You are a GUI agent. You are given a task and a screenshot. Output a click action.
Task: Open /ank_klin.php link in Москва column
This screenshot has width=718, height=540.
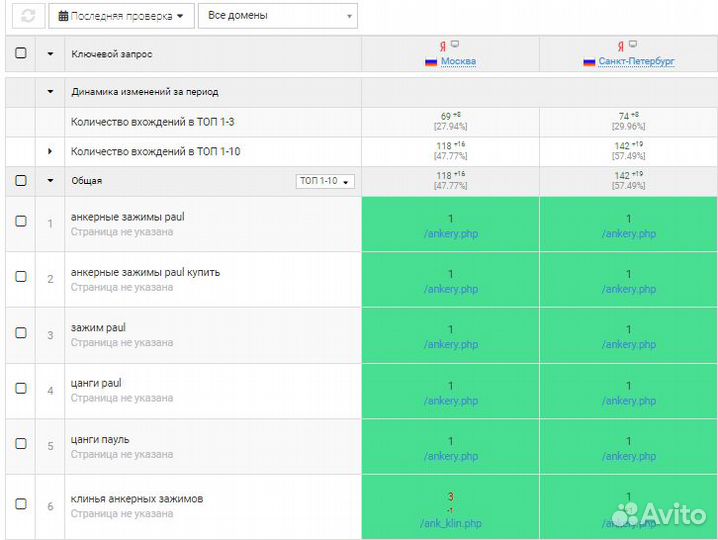coord(451,523)
